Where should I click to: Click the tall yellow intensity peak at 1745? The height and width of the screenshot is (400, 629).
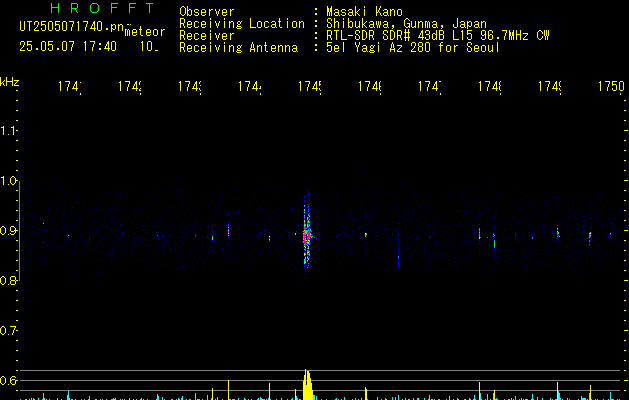(x=307, y=384)
